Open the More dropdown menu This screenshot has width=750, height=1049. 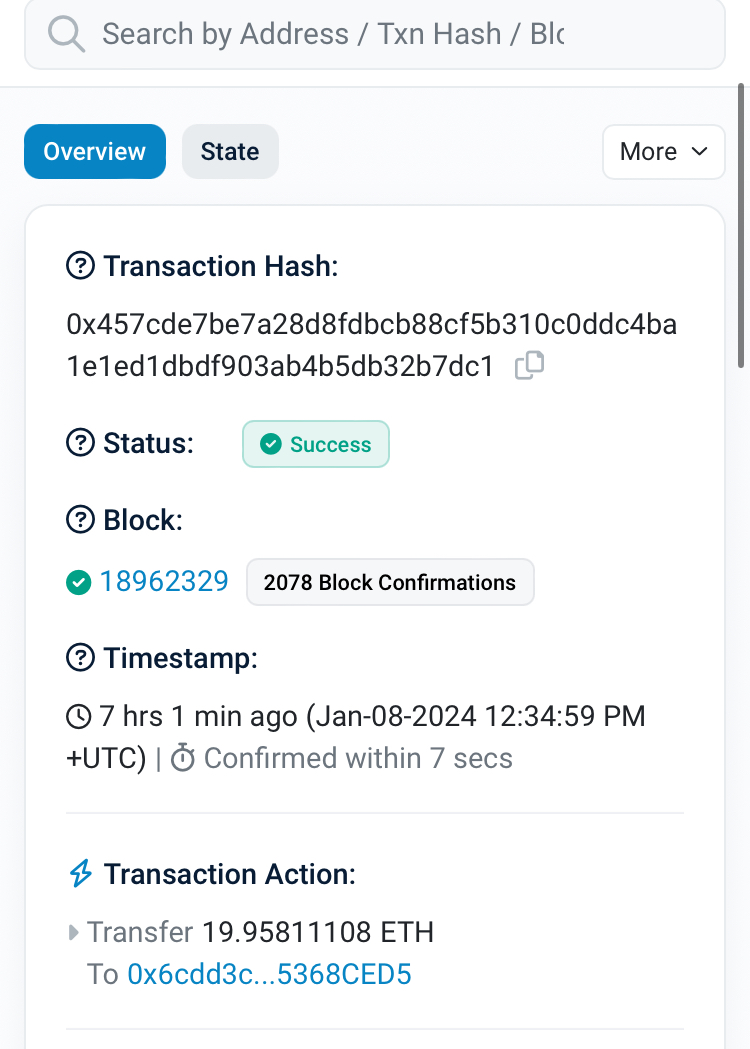pos(664,152)
